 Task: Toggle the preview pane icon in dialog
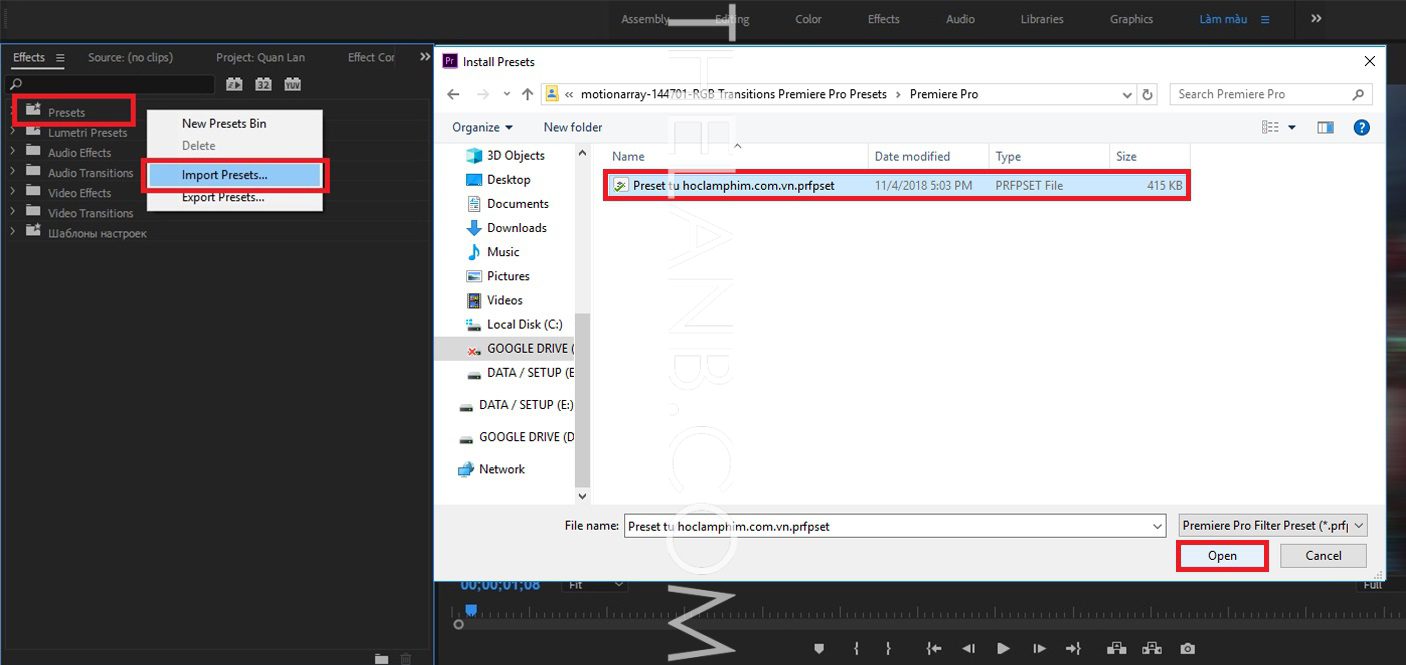tap(1326, 127)
